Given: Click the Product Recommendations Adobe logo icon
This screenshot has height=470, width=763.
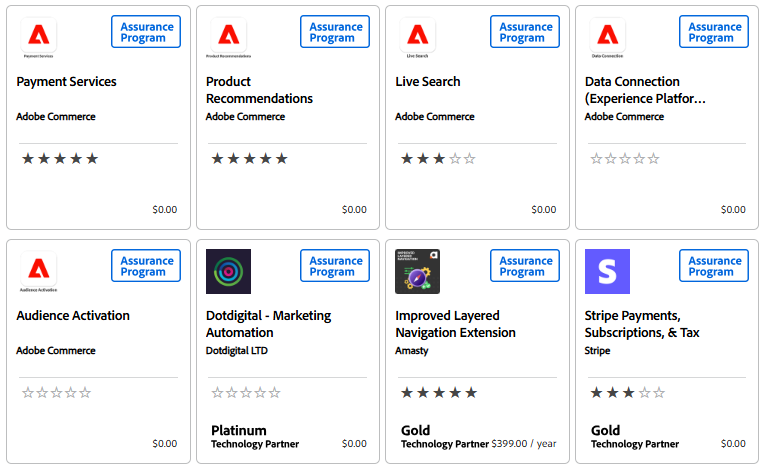Looking at the screenshot, I should click(x=228, y=35).
